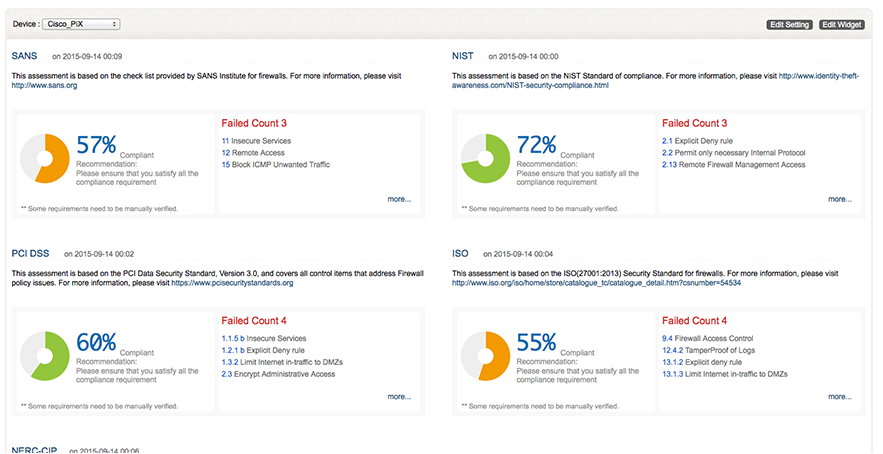The height and width of the screenshot is (454, 883).
Task: Open the Device dropdown showing Cisco_PIX
Action: click(x=83, y=23)
